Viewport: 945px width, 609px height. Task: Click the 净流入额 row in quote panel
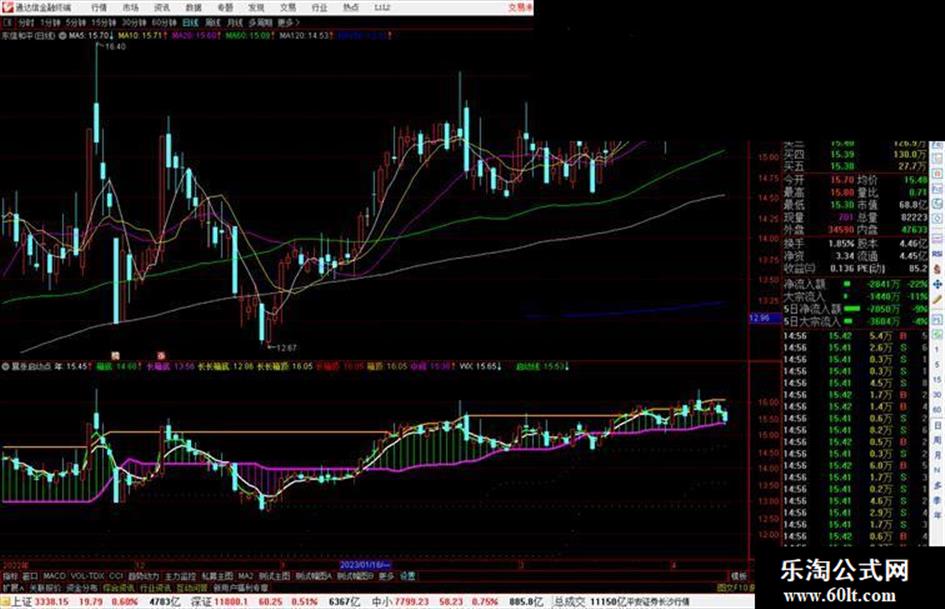(856, 284)
